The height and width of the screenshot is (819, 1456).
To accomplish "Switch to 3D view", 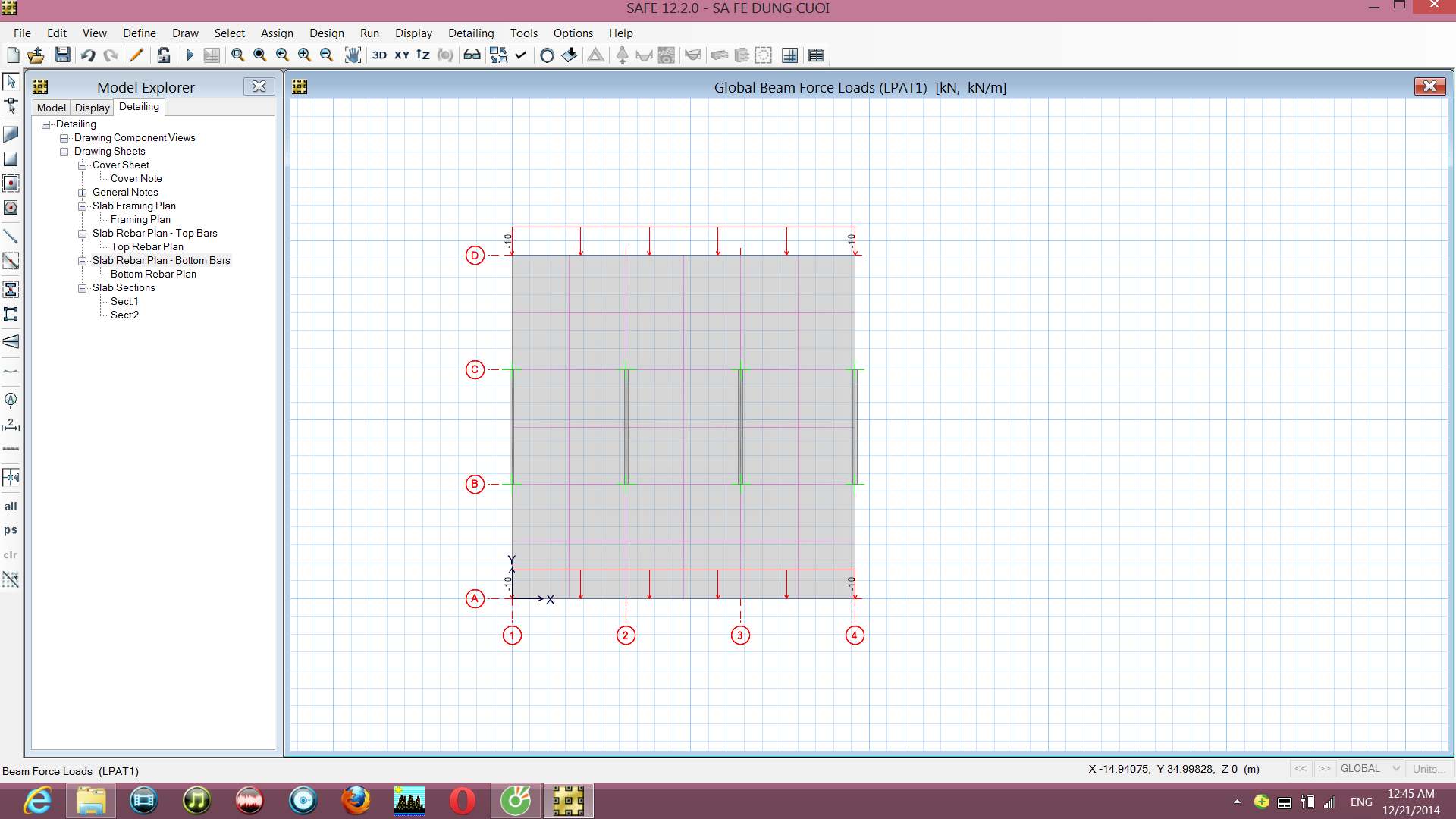I will [x=379, y=55].
